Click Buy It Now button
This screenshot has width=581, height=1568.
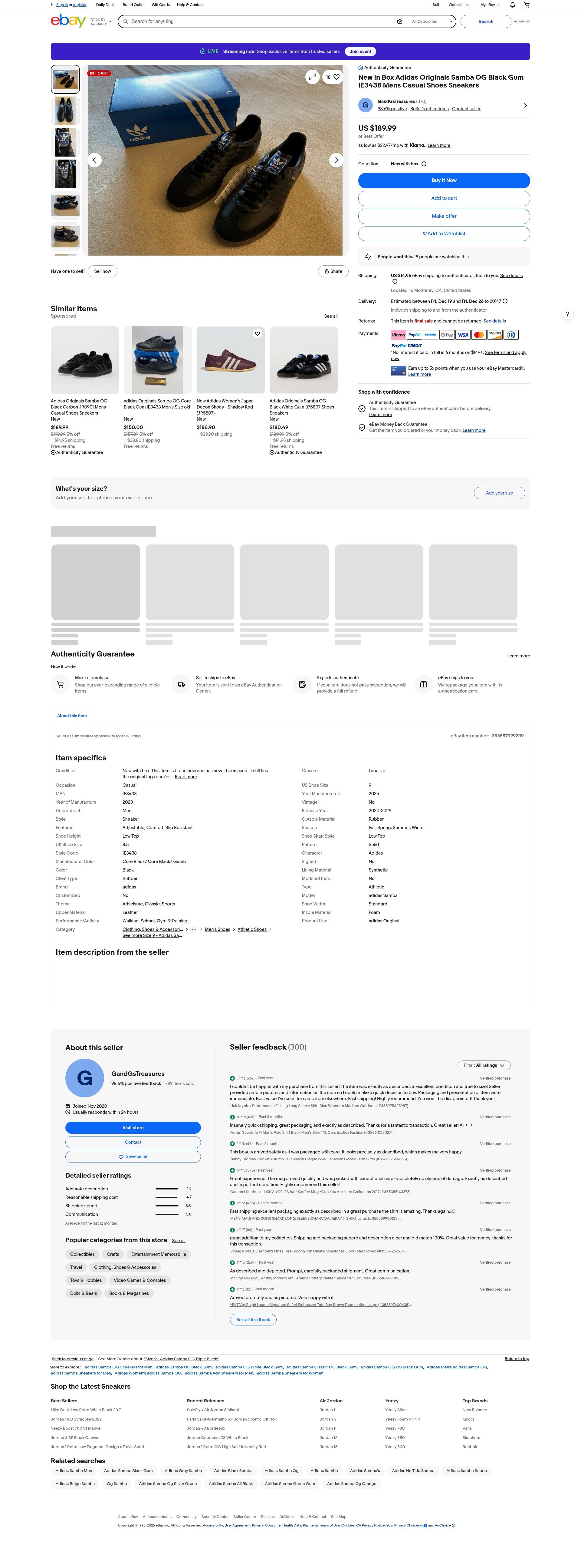point(444,180)
